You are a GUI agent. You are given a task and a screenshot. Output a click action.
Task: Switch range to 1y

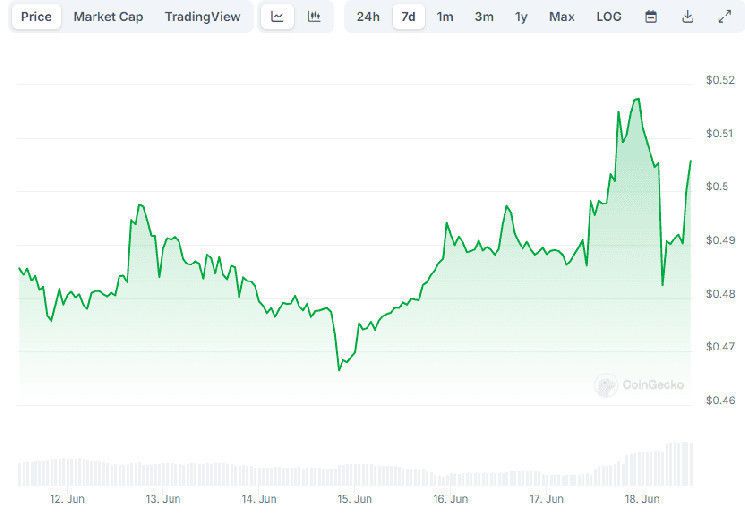click(x=521, y=17)
